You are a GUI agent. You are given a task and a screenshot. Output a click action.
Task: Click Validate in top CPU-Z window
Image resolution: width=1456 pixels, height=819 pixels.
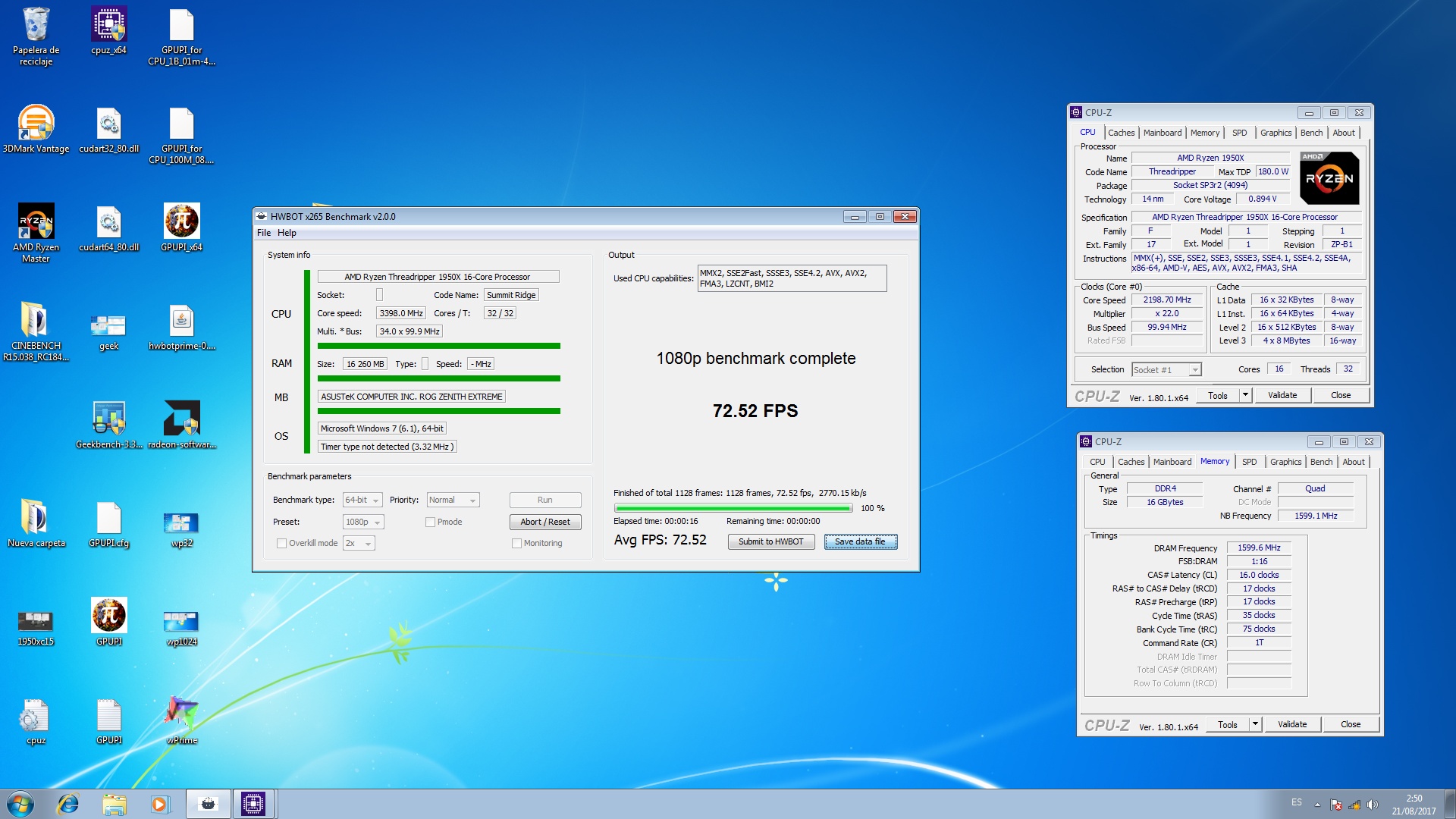tap(1282, 395)
